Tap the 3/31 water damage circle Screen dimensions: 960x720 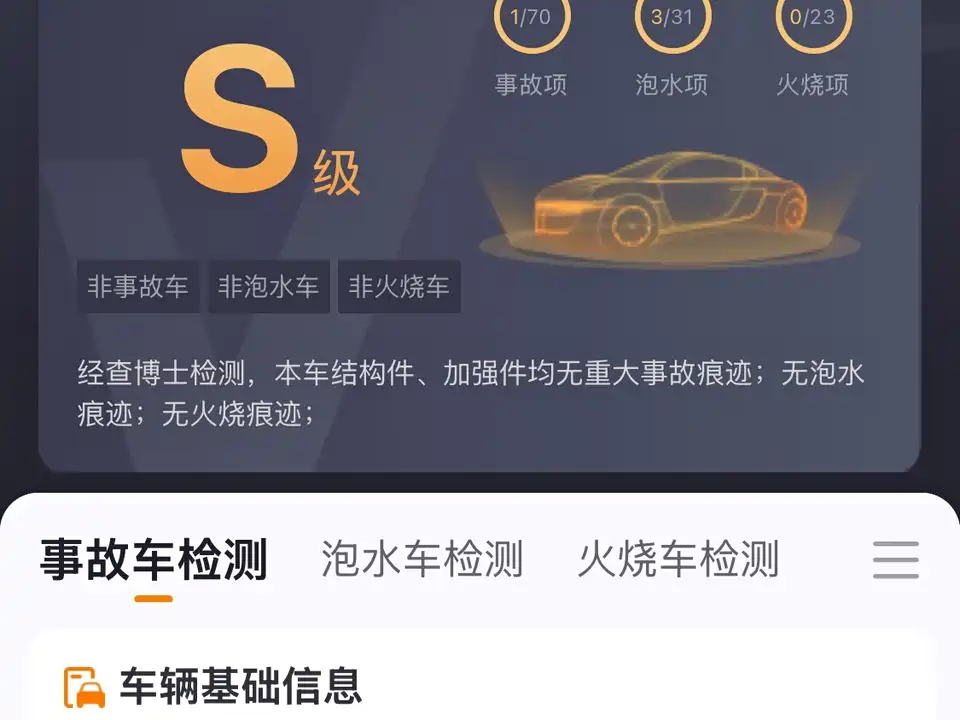pyautogui.click(x=672, y=18)
